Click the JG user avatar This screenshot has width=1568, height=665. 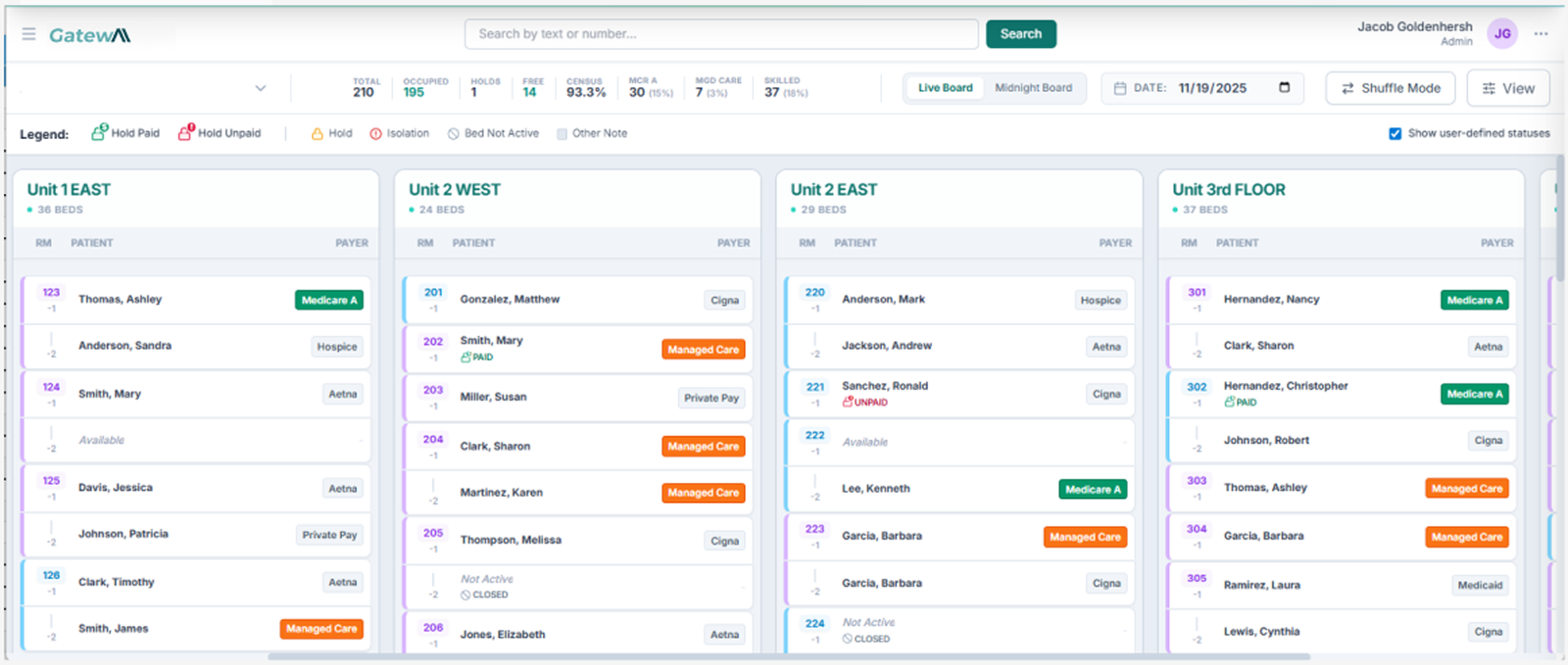[x=1501, y=33]
